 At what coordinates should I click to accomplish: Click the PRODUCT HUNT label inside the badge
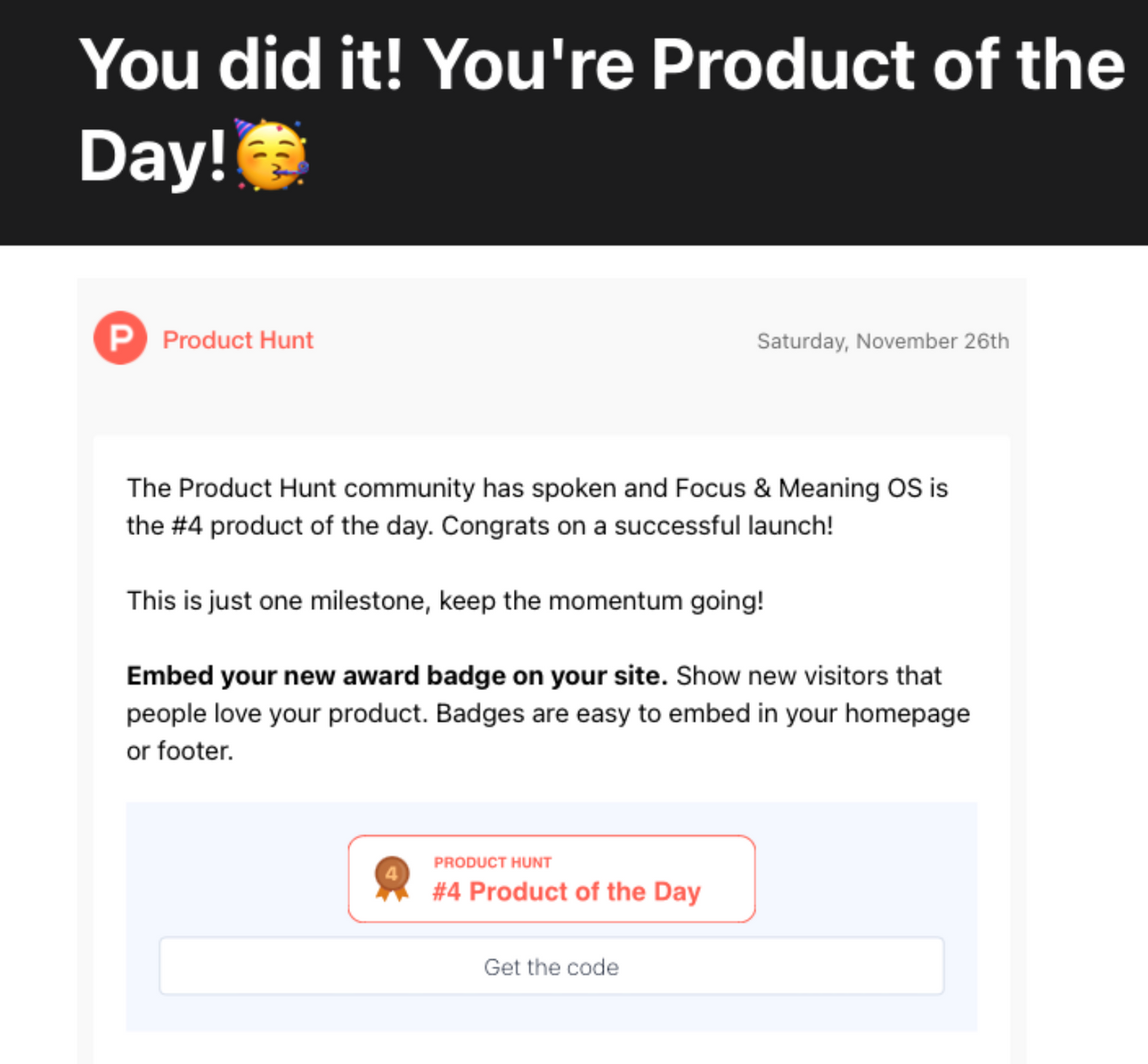pyautogui.click(x=492, y=862)
